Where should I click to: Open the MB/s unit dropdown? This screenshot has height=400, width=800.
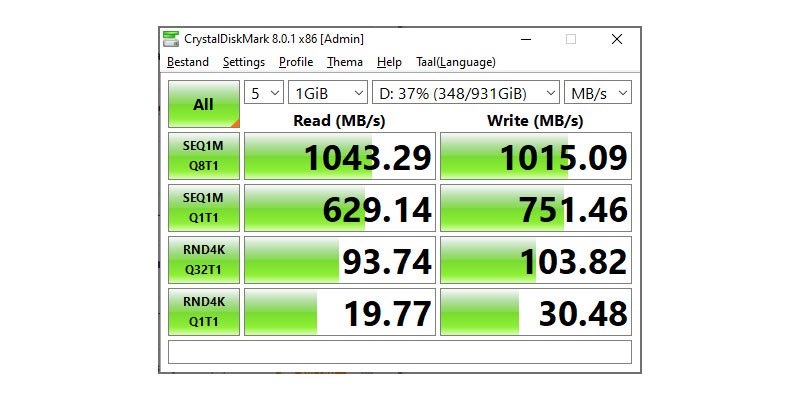598,93
